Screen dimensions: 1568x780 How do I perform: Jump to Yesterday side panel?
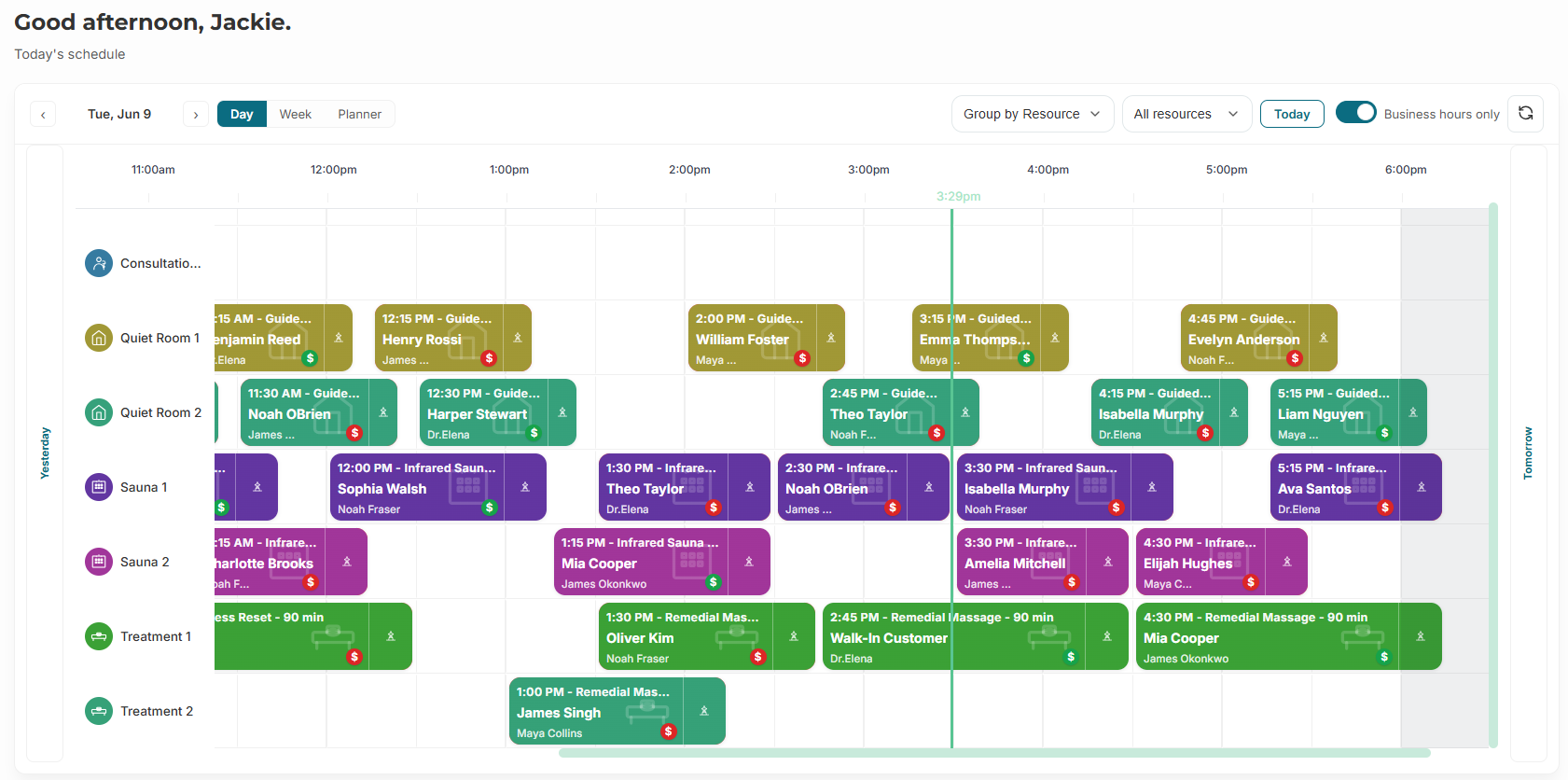(45, 453)
